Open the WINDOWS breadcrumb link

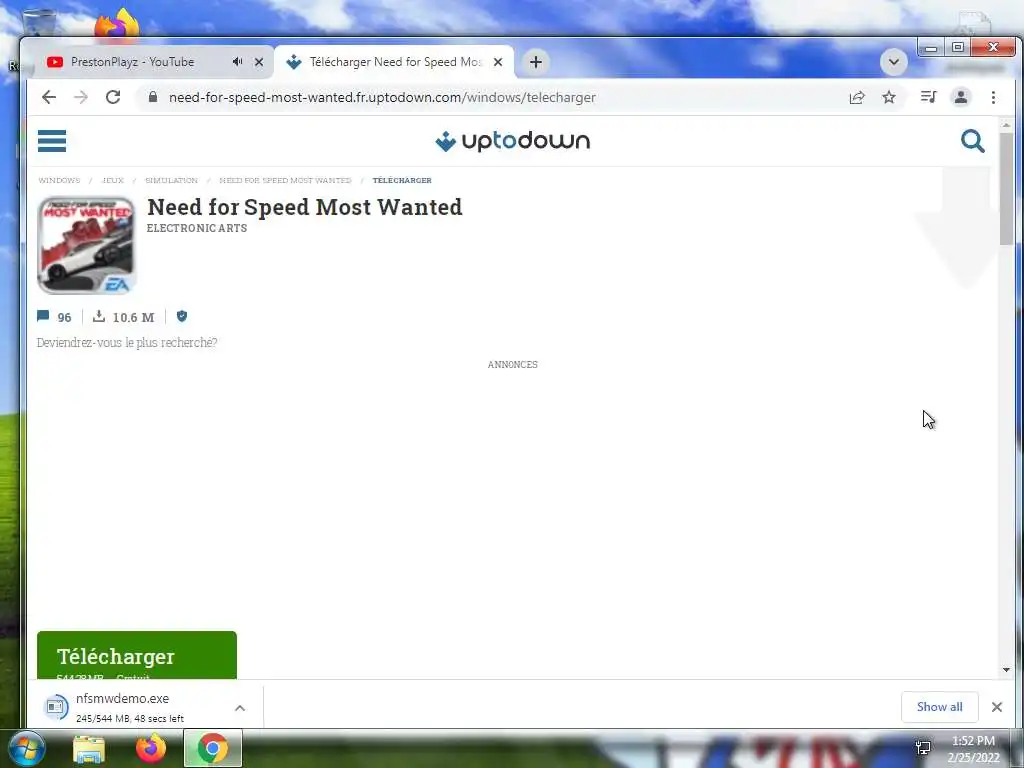(x=59, y=180)
